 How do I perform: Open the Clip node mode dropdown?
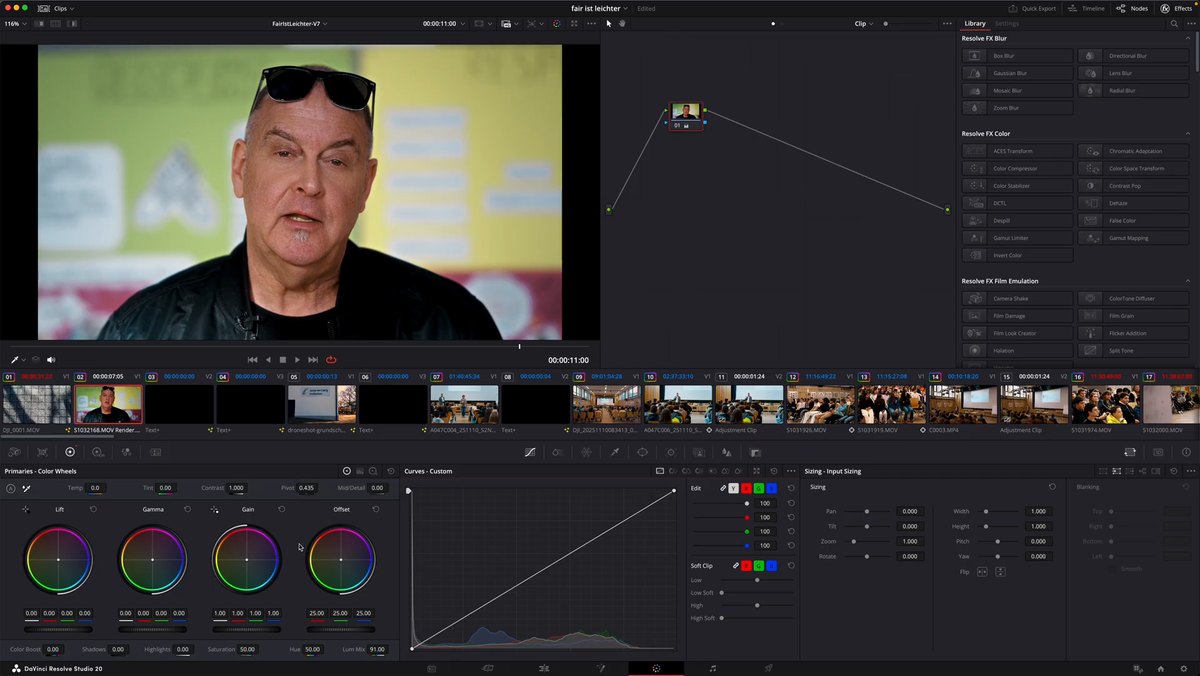(863, 23)
